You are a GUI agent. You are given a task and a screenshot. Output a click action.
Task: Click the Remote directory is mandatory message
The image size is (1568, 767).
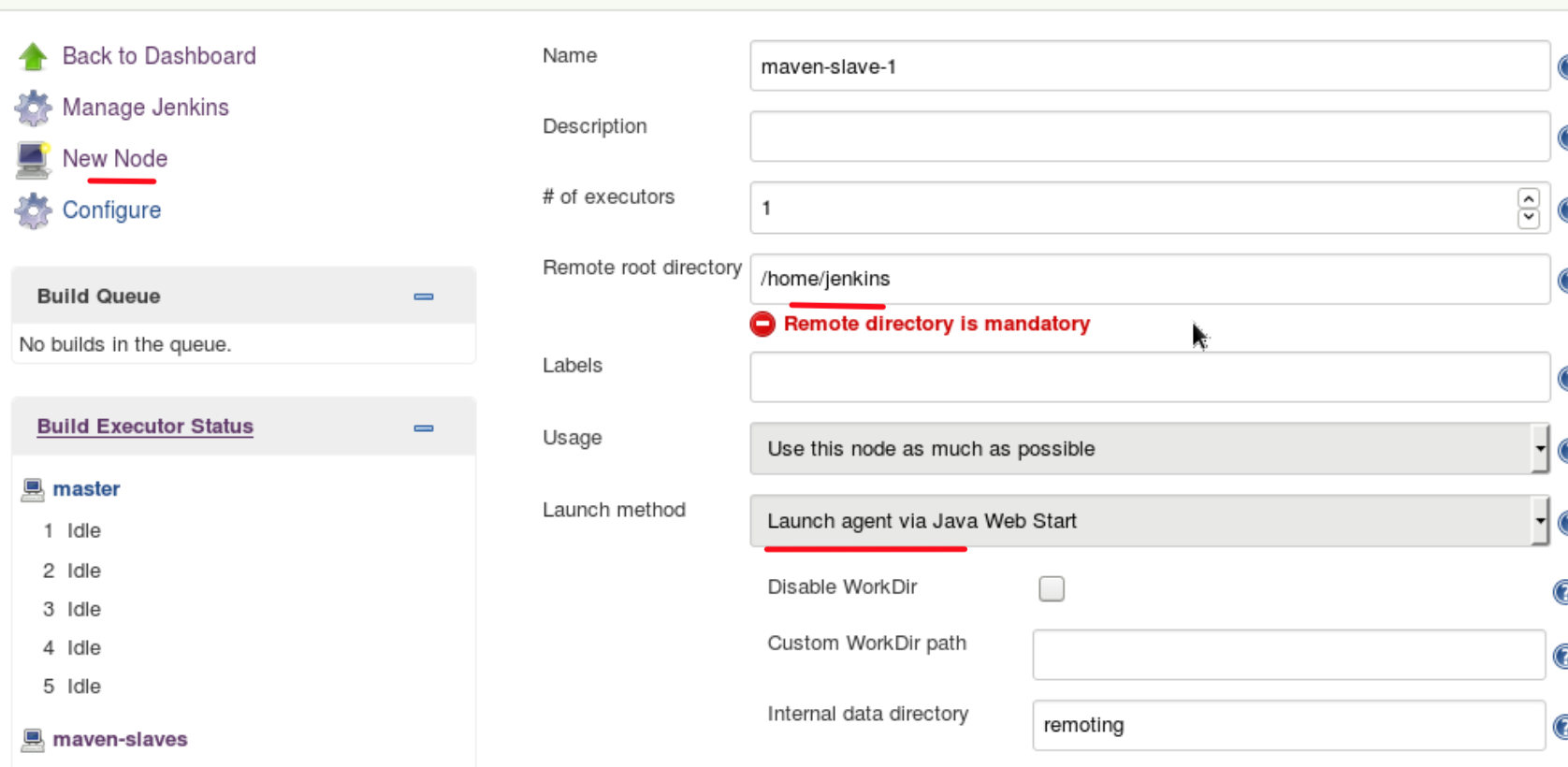pyautogui.click(x=936, y=324)
